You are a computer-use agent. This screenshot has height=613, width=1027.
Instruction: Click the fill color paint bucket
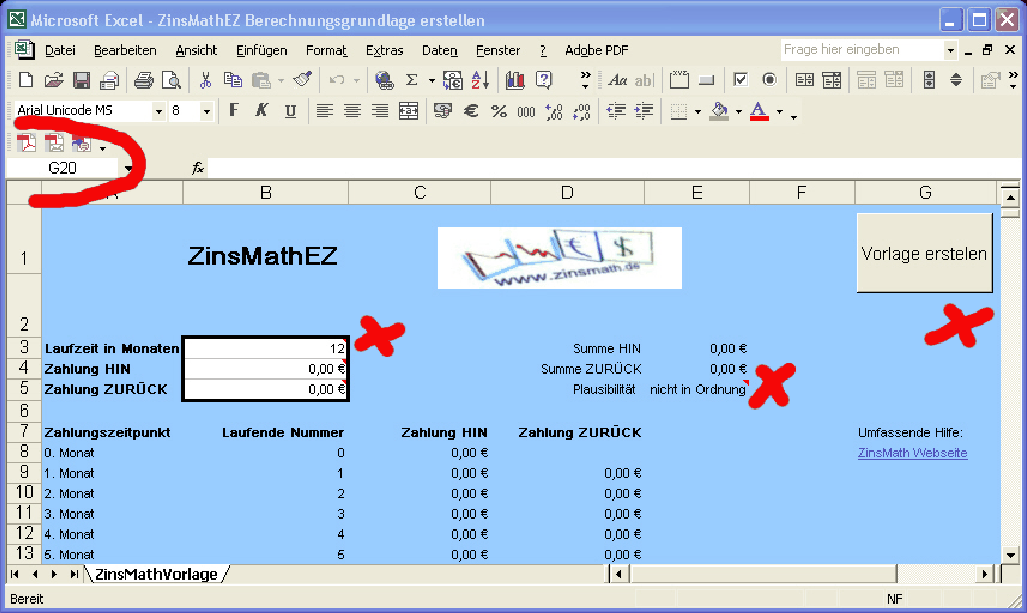[720, 111]
